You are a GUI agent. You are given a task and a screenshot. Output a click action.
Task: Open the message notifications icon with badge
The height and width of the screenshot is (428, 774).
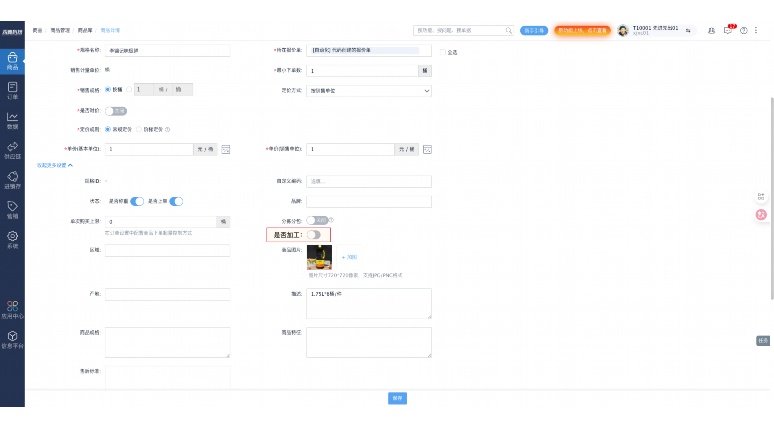pos(729,30)
